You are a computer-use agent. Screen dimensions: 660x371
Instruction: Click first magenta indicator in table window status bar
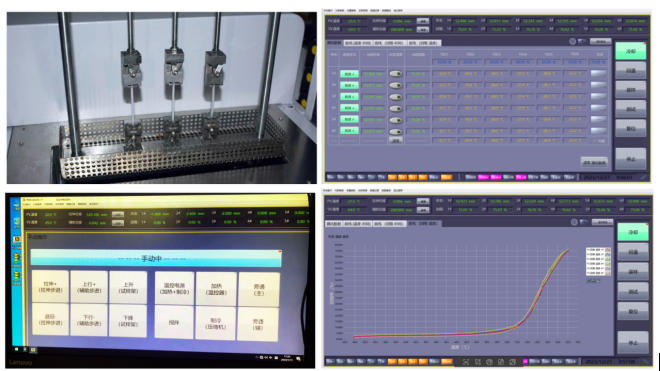coord(483,177)
